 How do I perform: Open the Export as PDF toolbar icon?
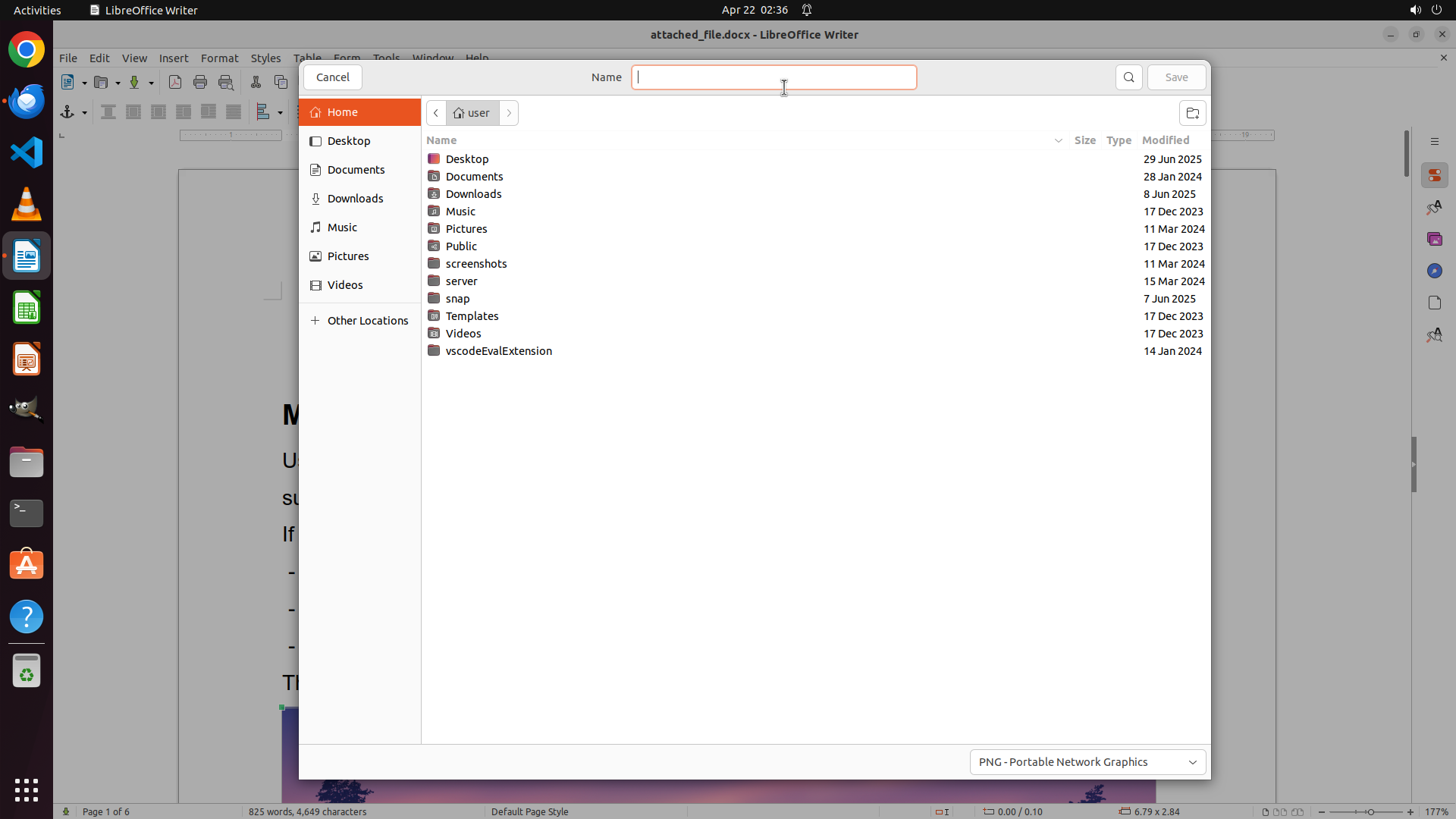(175, 82)
